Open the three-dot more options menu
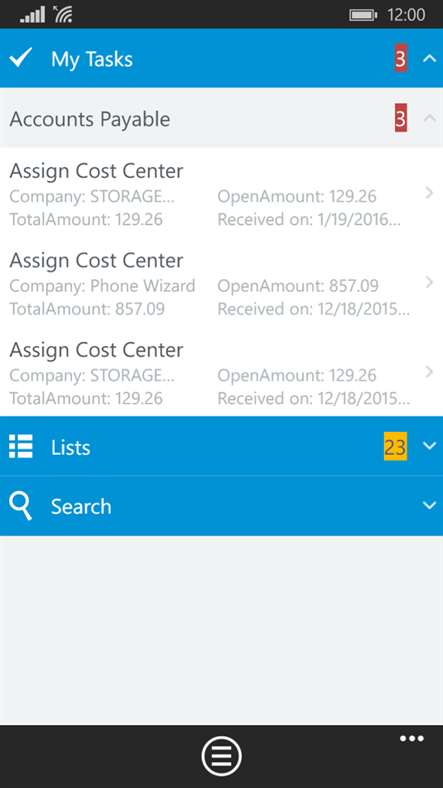Screen dimensions: 443x788 (x=411, y=739)
